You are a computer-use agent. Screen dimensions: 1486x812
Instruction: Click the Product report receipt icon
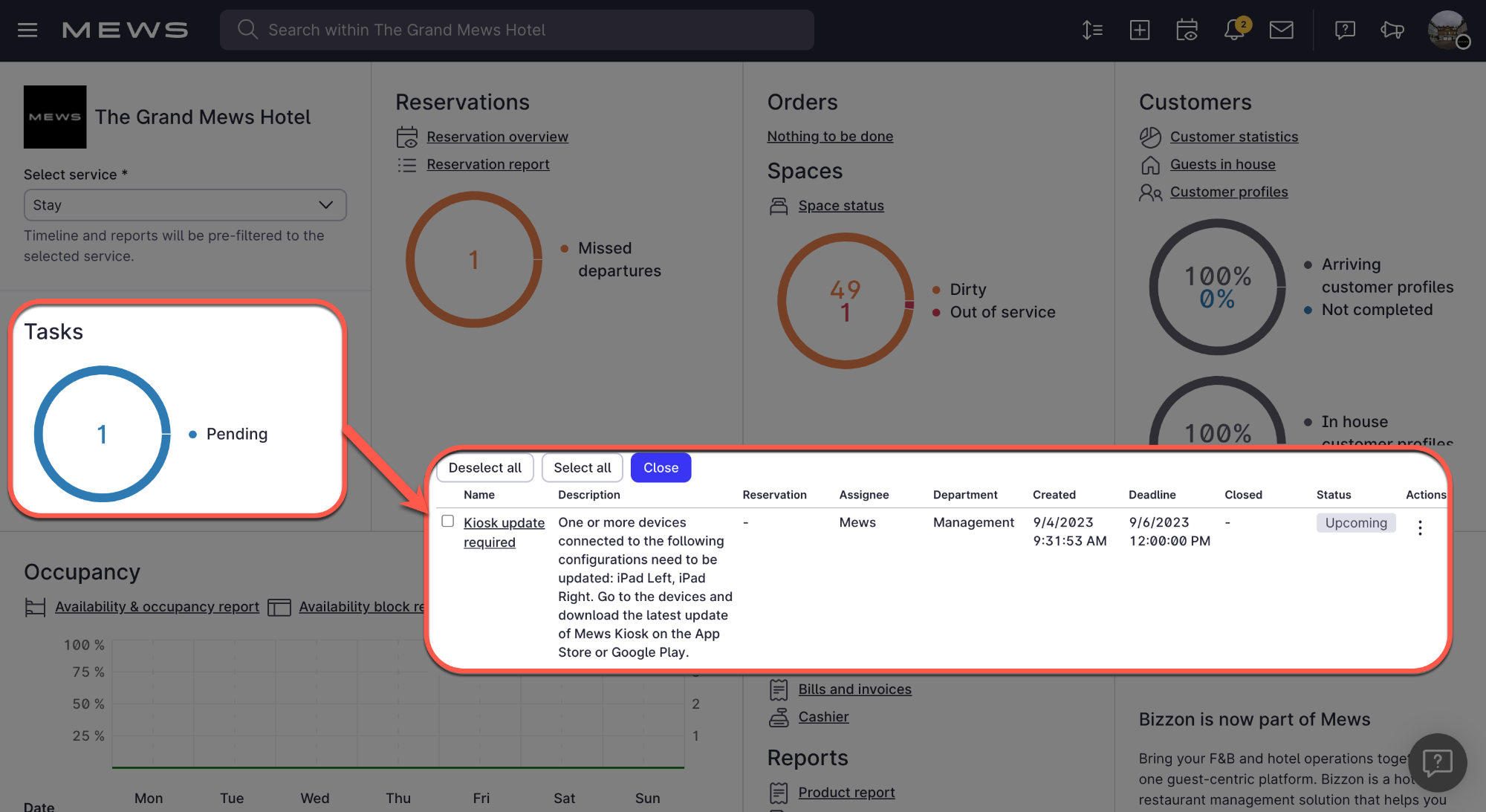[779, 793]
